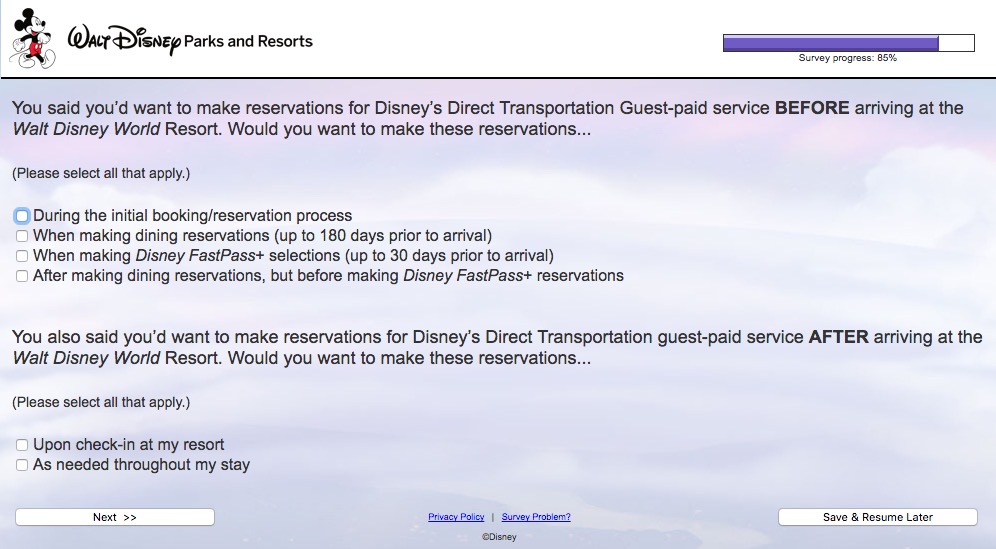The width and height of the screenshot is (996, 549).
Task: Tick 'As needed throughout my stay' checkbox
Action: (22, 465)
